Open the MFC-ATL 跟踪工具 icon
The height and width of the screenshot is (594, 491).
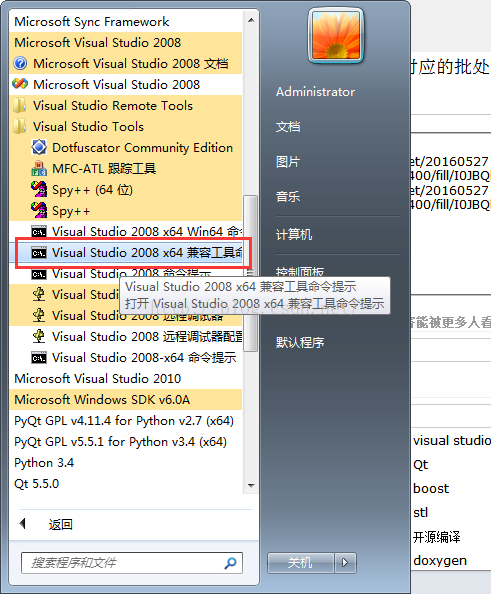(x=39, y=169)
